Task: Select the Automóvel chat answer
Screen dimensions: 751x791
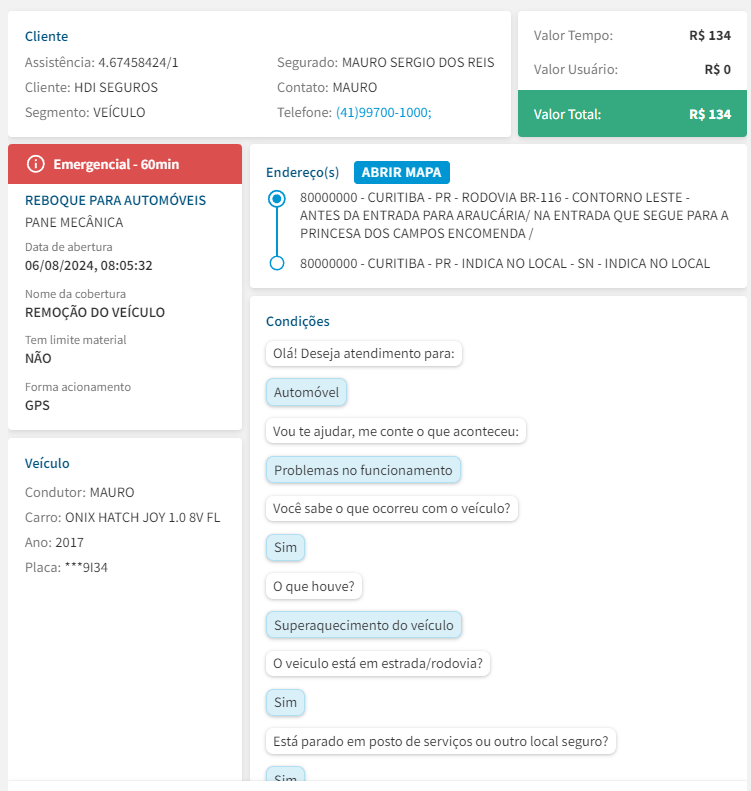Action: pos(306,393)
